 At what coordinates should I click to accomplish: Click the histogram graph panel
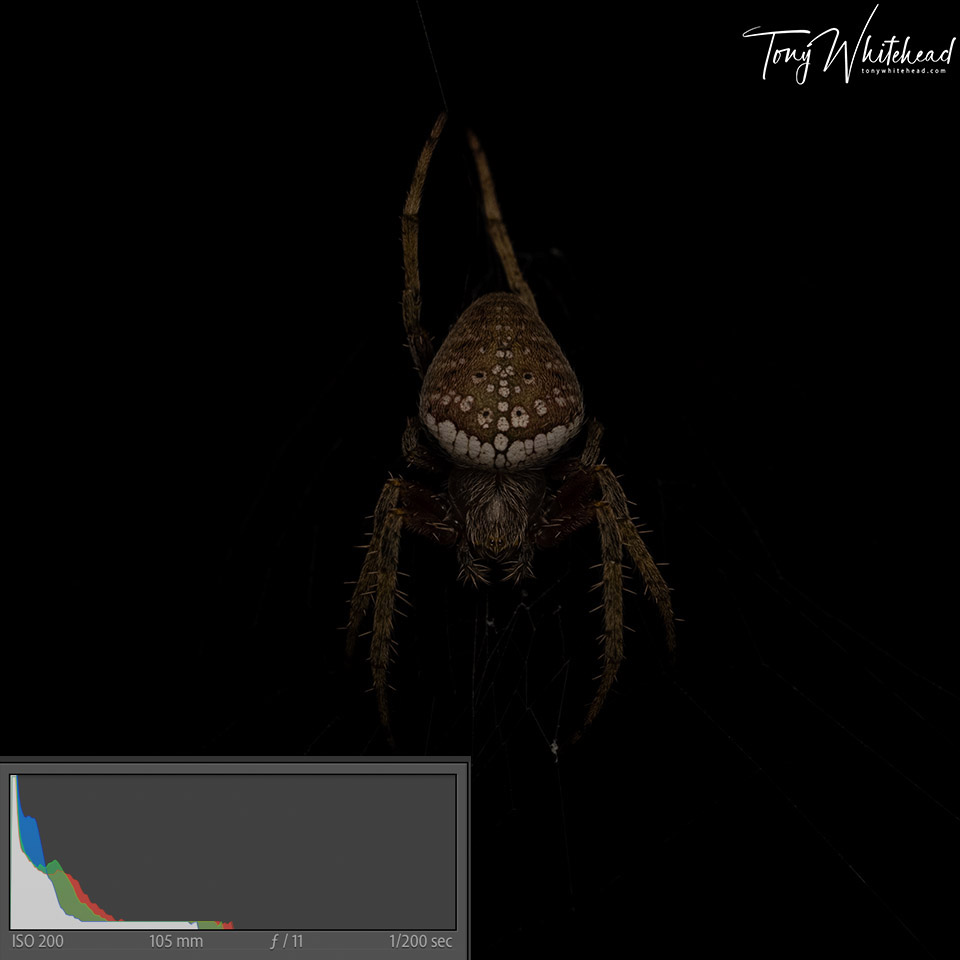[x=233, y=852]
